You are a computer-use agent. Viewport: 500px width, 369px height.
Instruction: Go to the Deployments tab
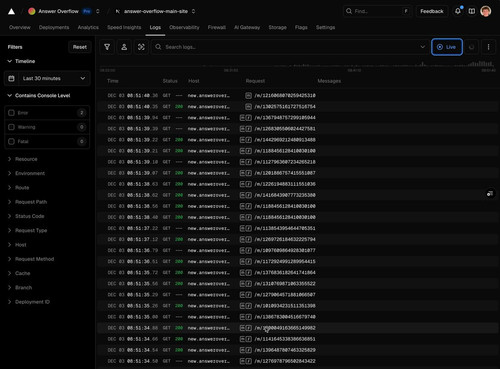tap(54, 27)
